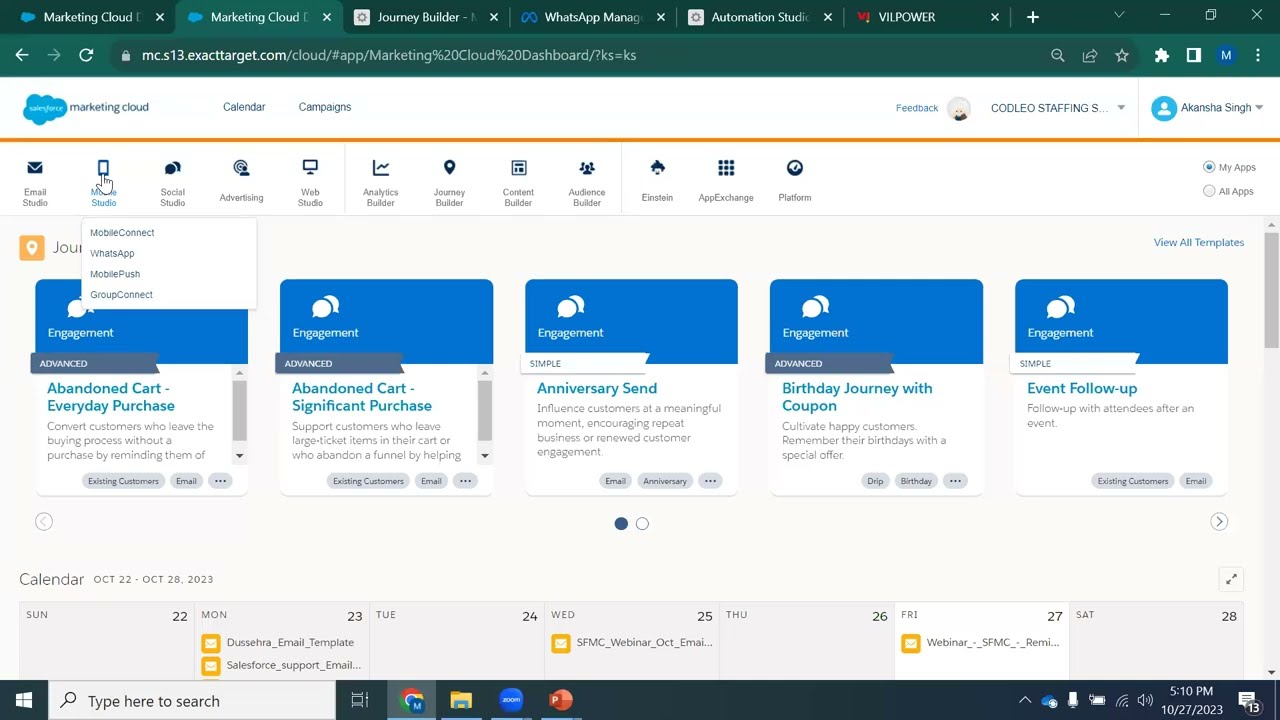Open more tags on Abandoned Cart Everyday card
Viewport: 1280px width, 720px height.
220,481
